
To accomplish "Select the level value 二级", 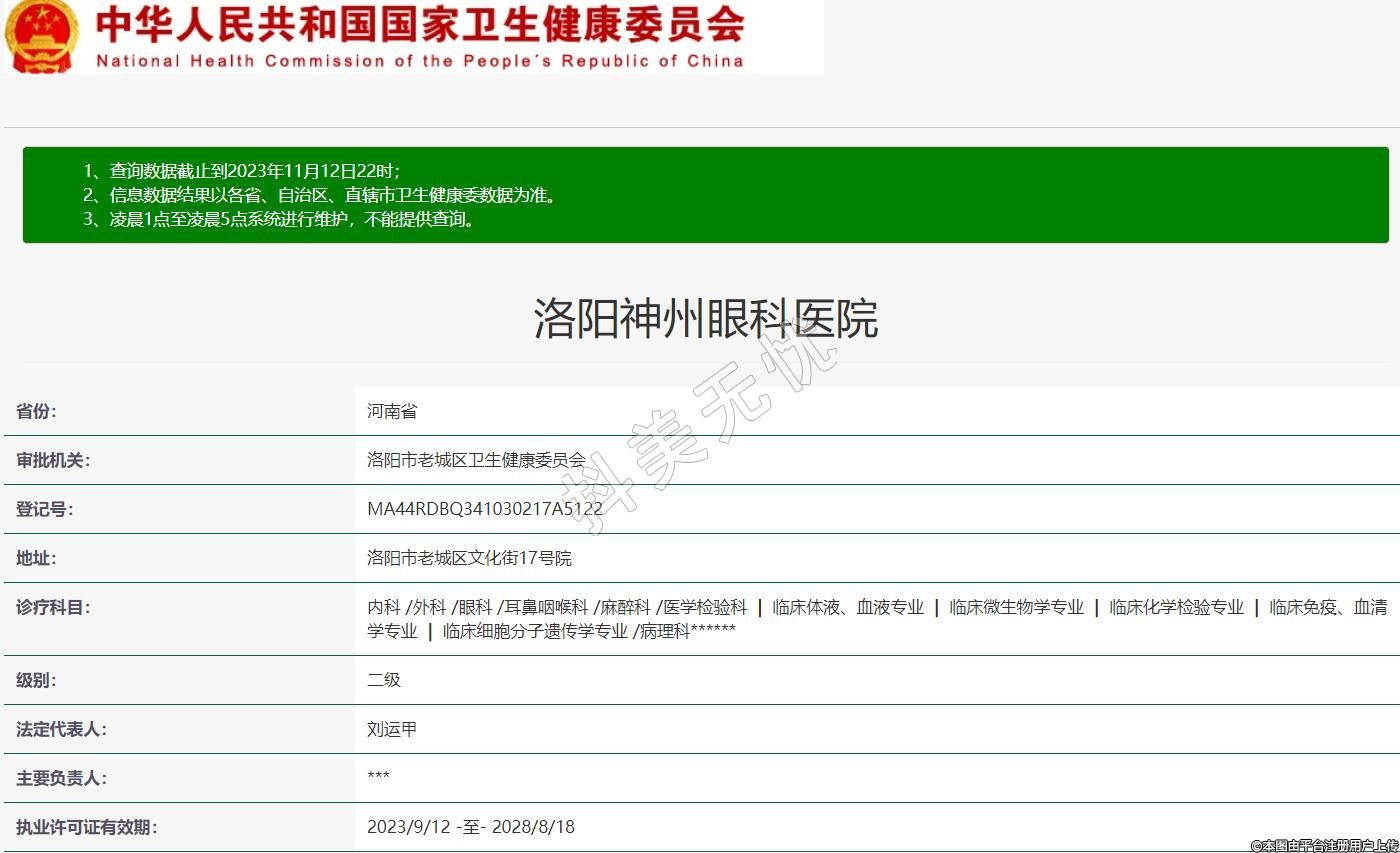I will coord(384,680).
